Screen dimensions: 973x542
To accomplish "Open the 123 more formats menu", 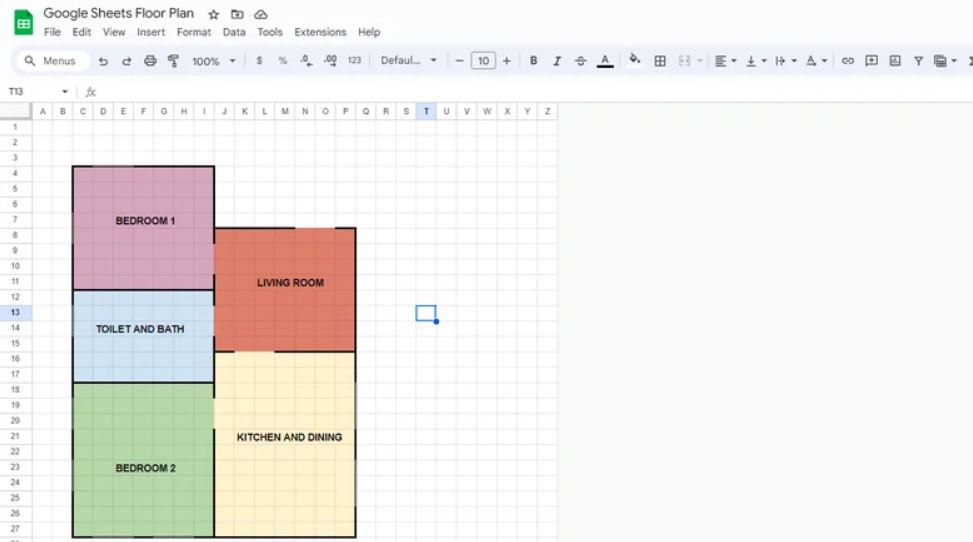I will click(354, 61).
